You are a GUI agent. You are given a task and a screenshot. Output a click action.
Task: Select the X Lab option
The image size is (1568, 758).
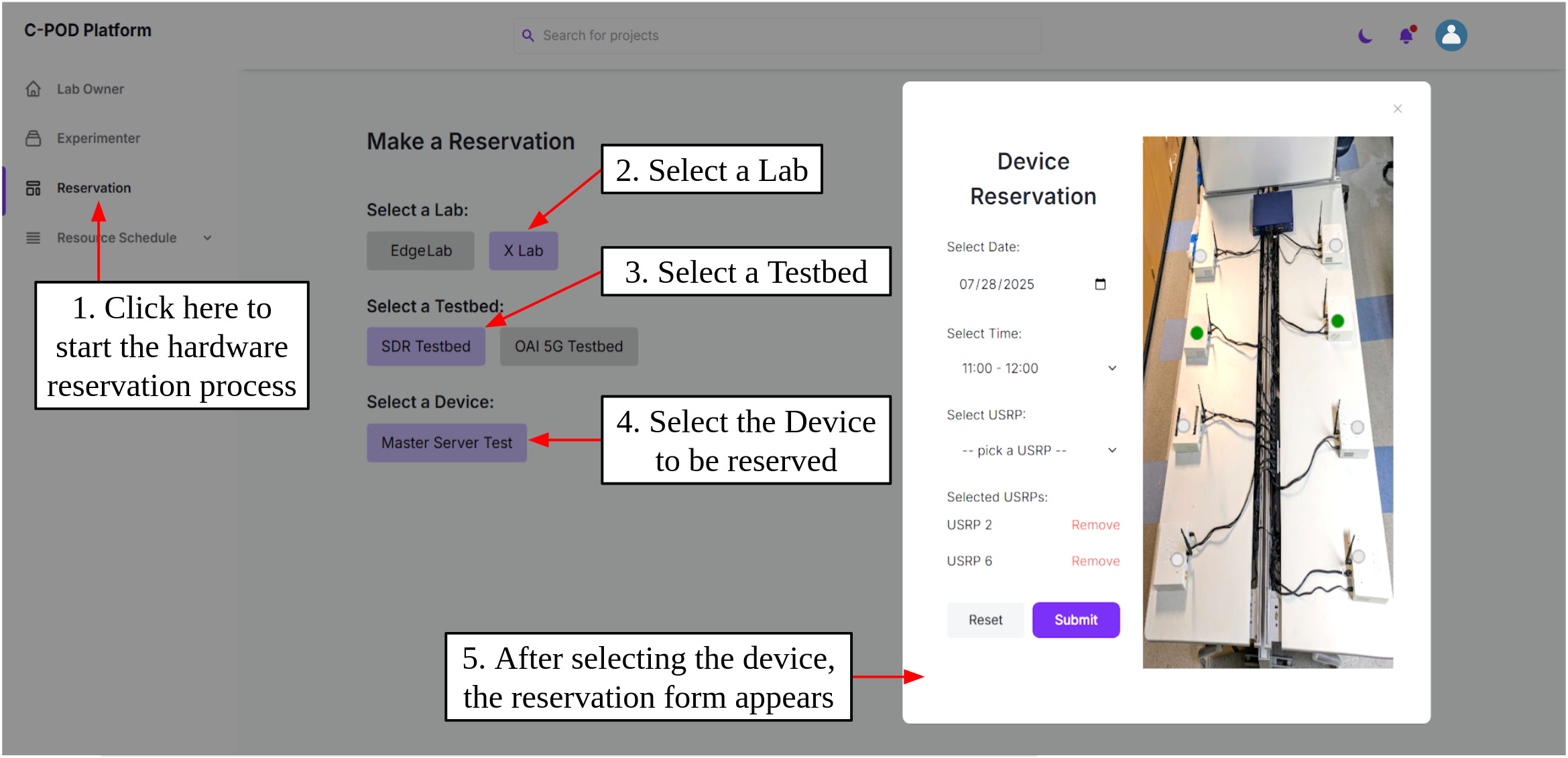click(x=523, y=251)
